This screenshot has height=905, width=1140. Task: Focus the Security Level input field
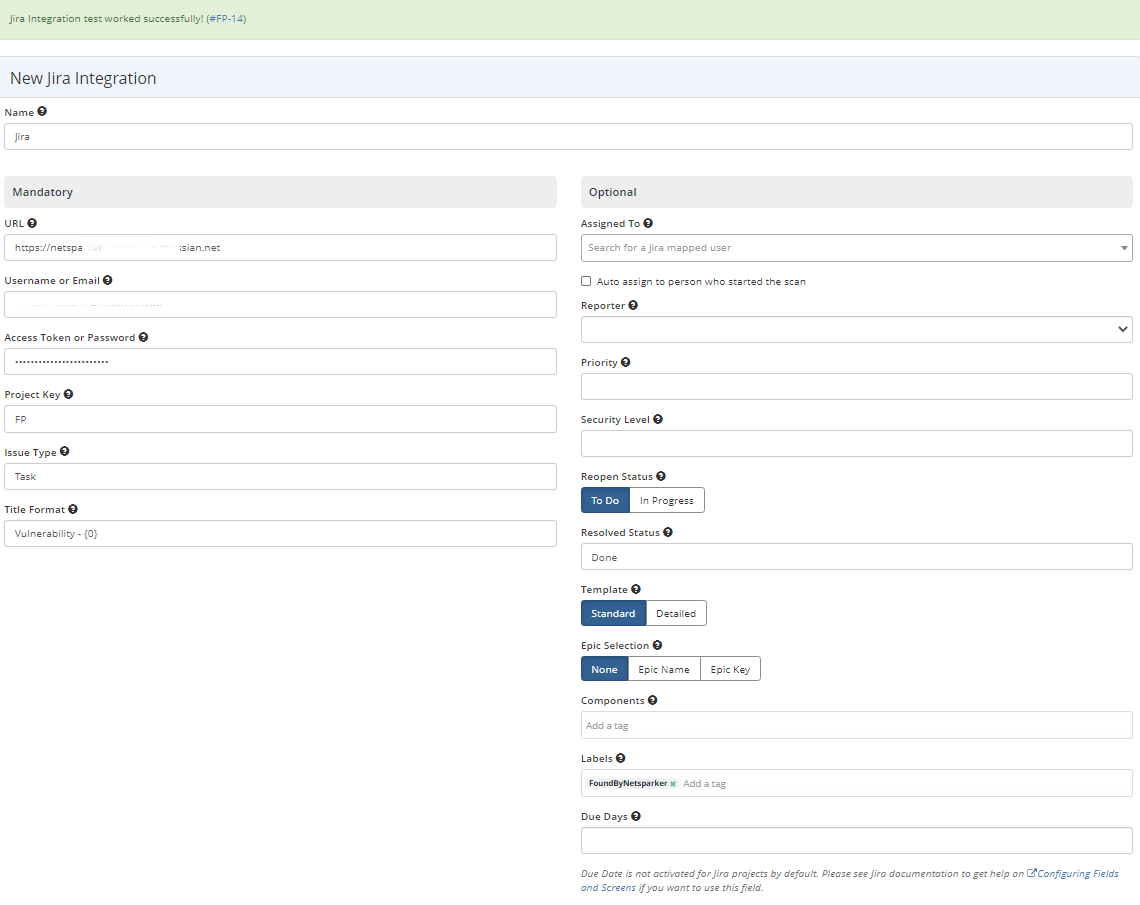coord(856,443)
